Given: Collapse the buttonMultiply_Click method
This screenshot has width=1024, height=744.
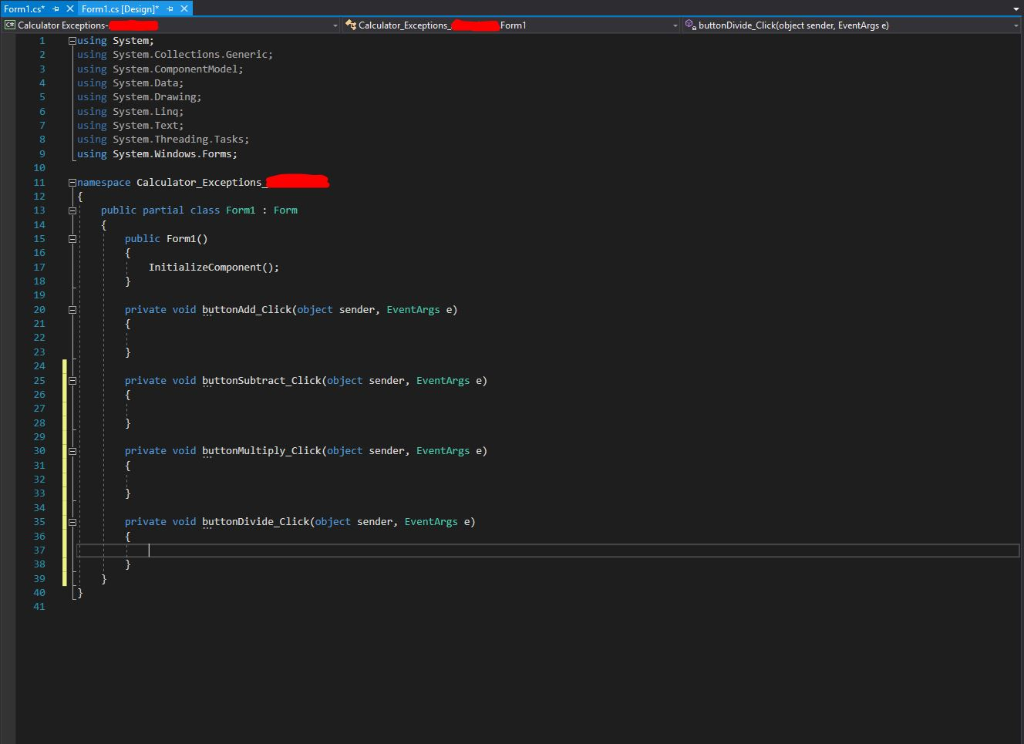Looking at the screenshot, I should coord(72,451).
